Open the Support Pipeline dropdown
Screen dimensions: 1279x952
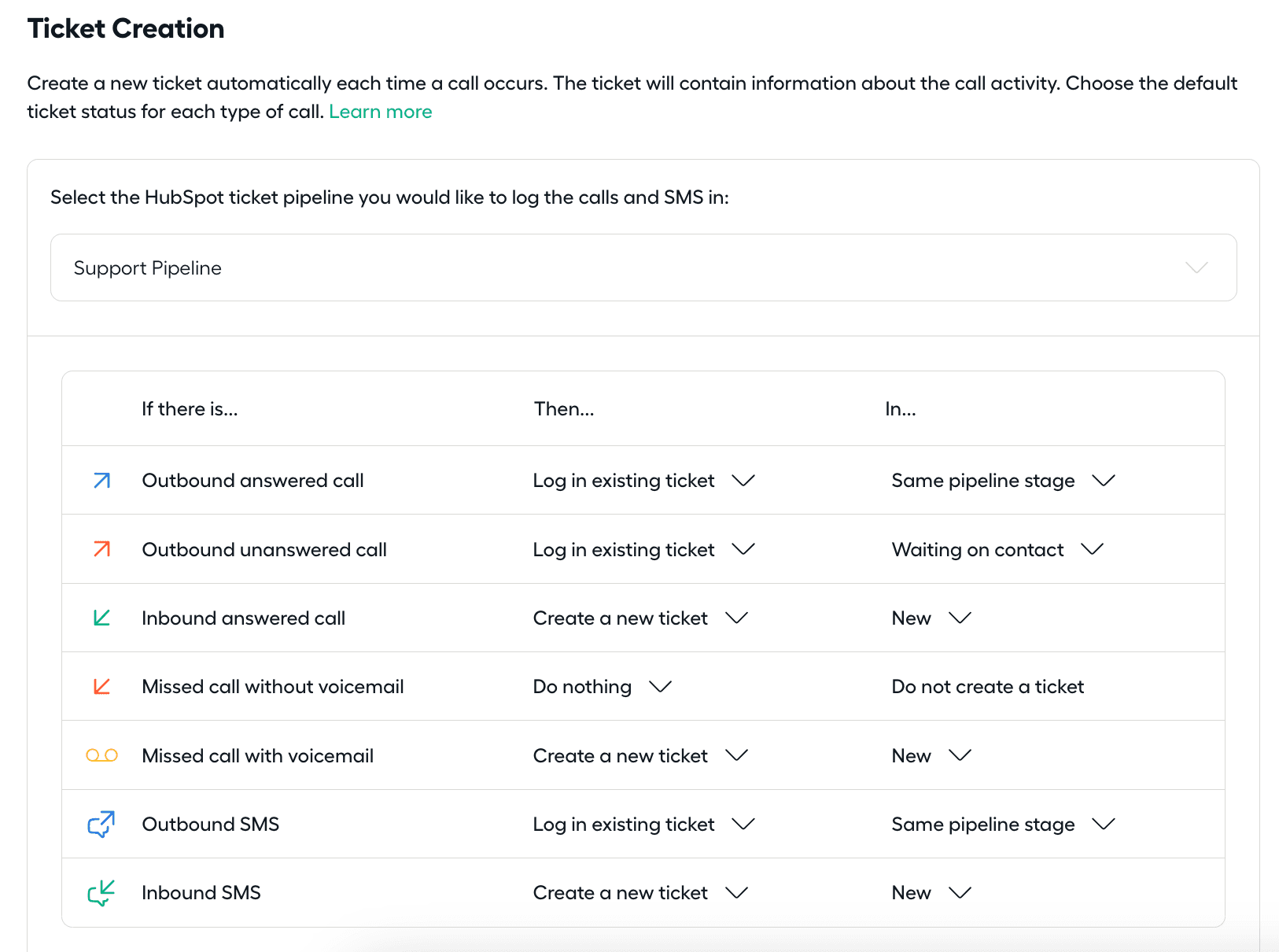643,268
